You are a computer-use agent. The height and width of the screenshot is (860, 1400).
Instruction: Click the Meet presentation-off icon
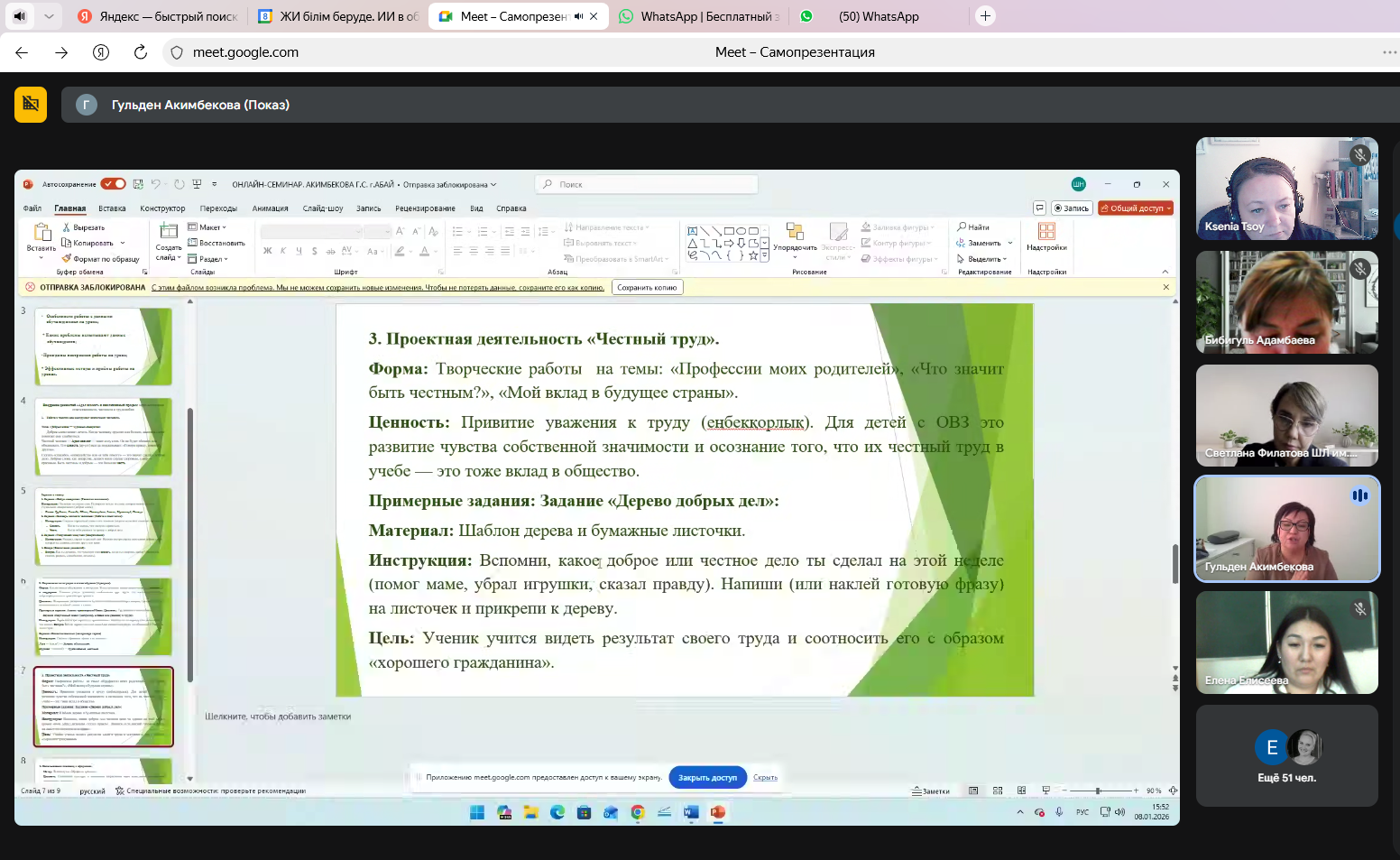tap(31, 104)
